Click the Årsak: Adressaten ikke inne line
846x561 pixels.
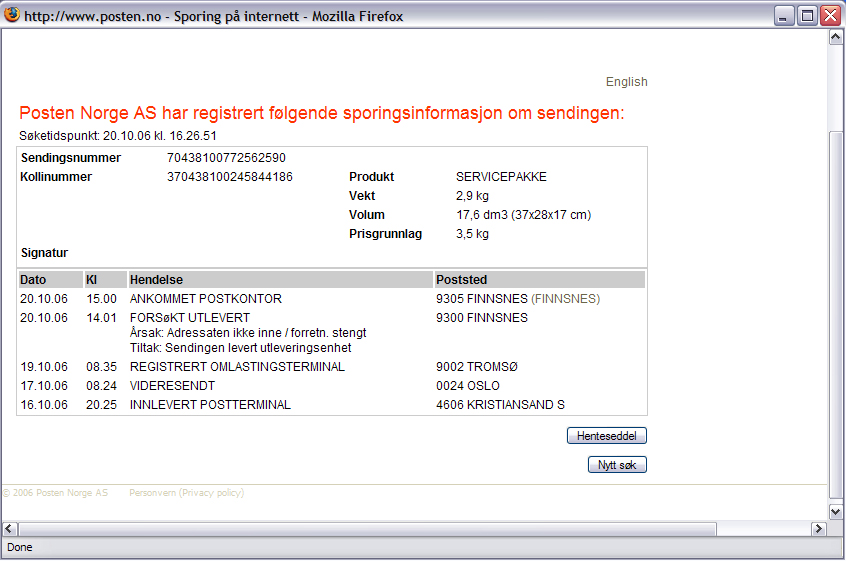pos(248,333)
